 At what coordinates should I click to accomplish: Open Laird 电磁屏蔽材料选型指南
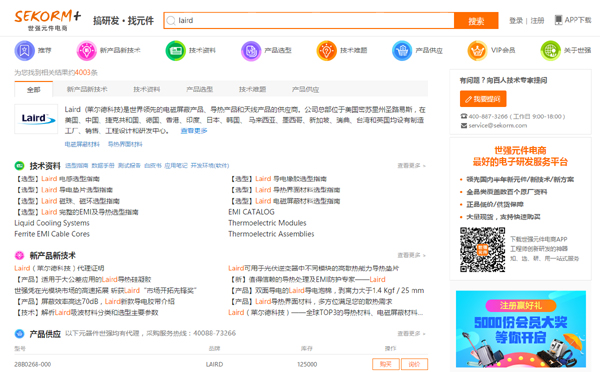tap(285, 201)
